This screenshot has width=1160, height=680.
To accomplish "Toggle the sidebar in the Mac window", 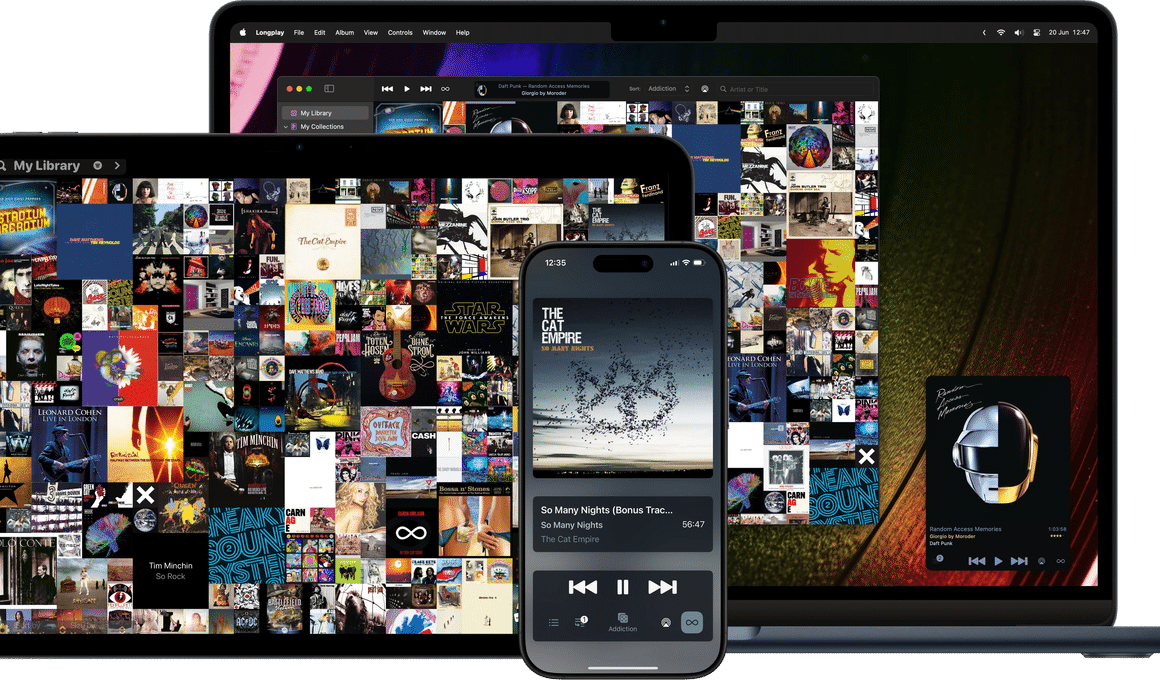I will click(x=329, y=89).
